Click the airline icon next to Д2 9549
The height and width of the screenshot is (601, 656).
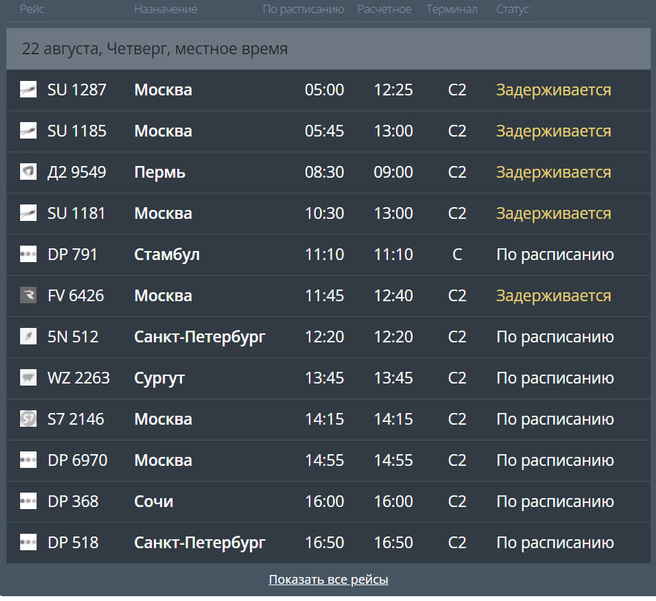pyautogui.click(x=28, y=172)
